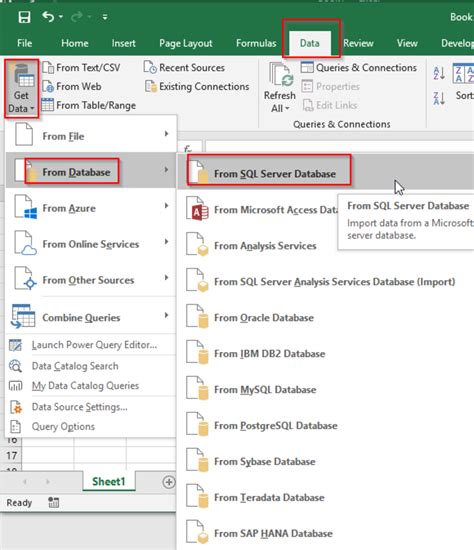
Task: Click the formula bar input field
Action: coord(339,147)
